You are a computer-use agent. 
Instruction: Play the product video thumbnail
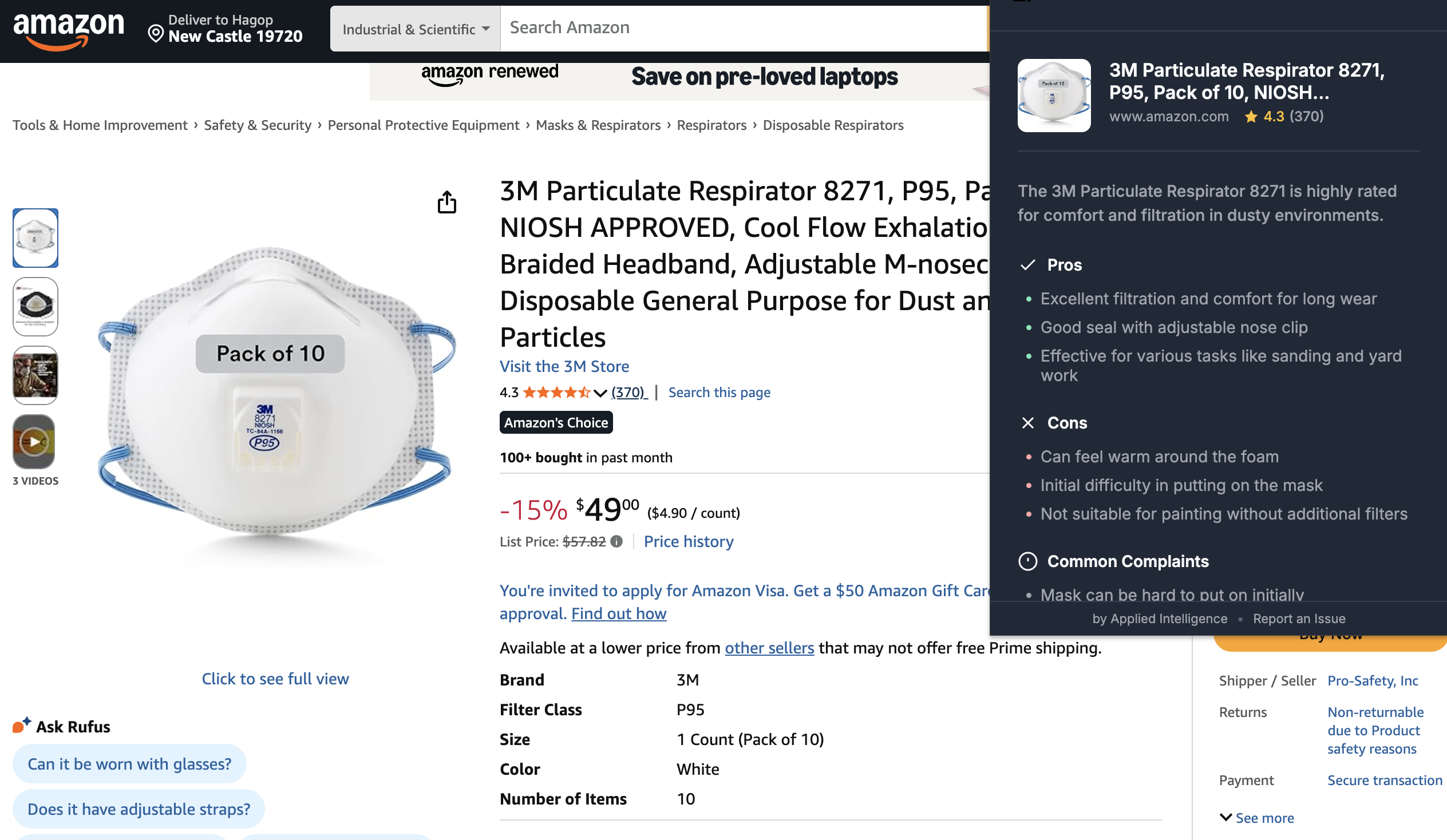[x=34, y=442]
